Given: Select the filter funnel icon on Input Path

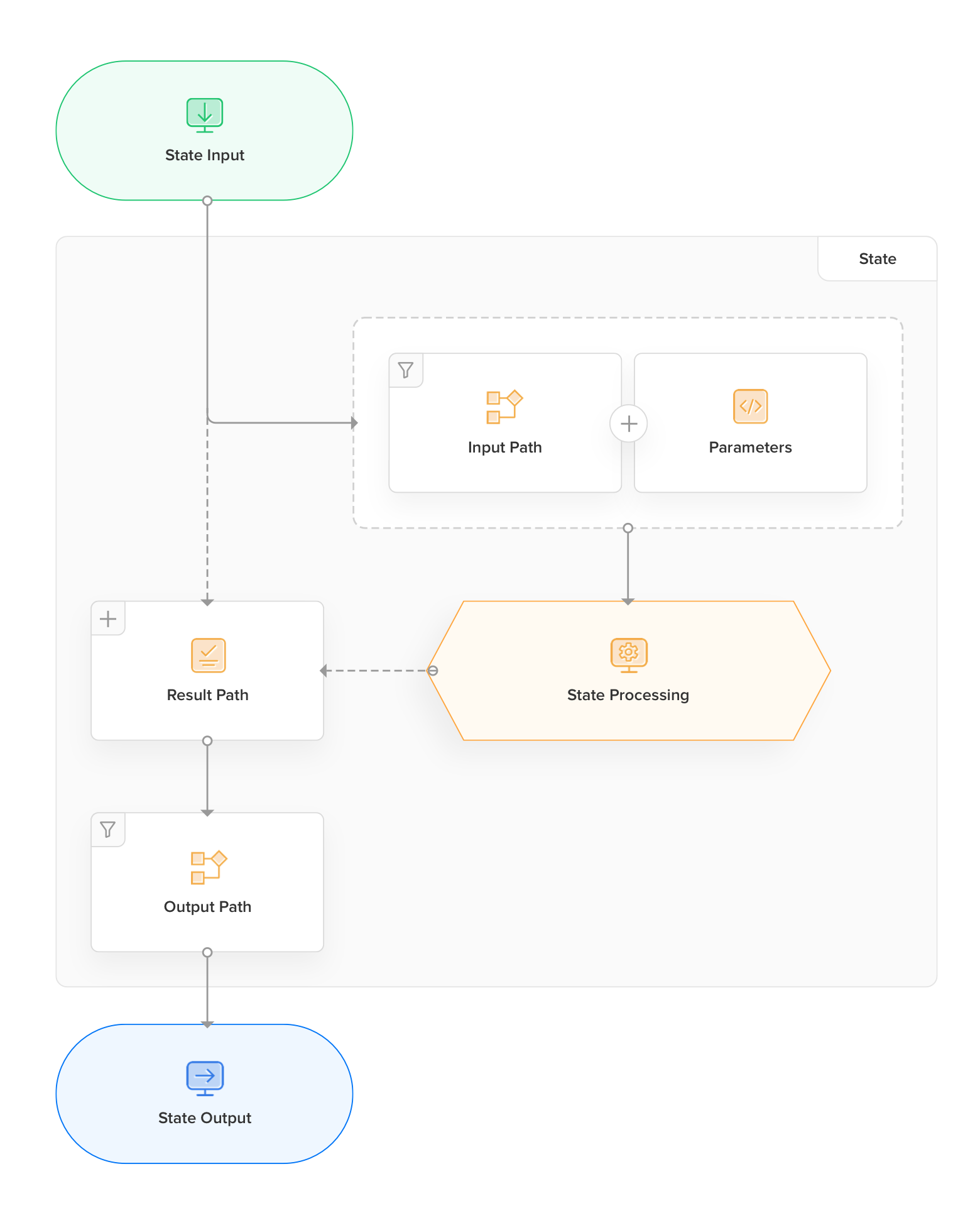Looking at the screenshot, I should (406, 370).
